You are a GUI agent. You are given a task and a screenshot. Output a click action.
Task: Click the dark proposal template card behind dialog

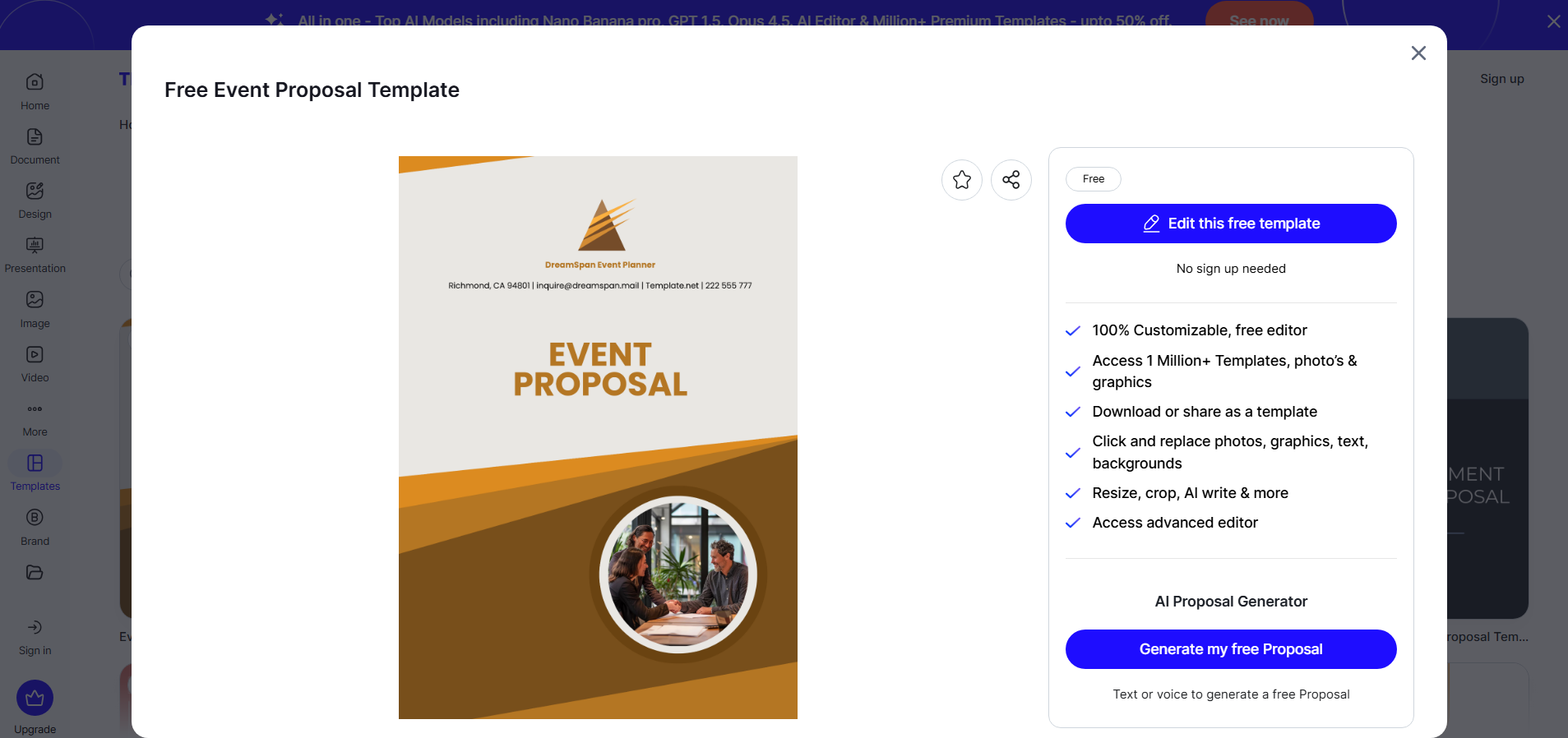coord(1487,468)
